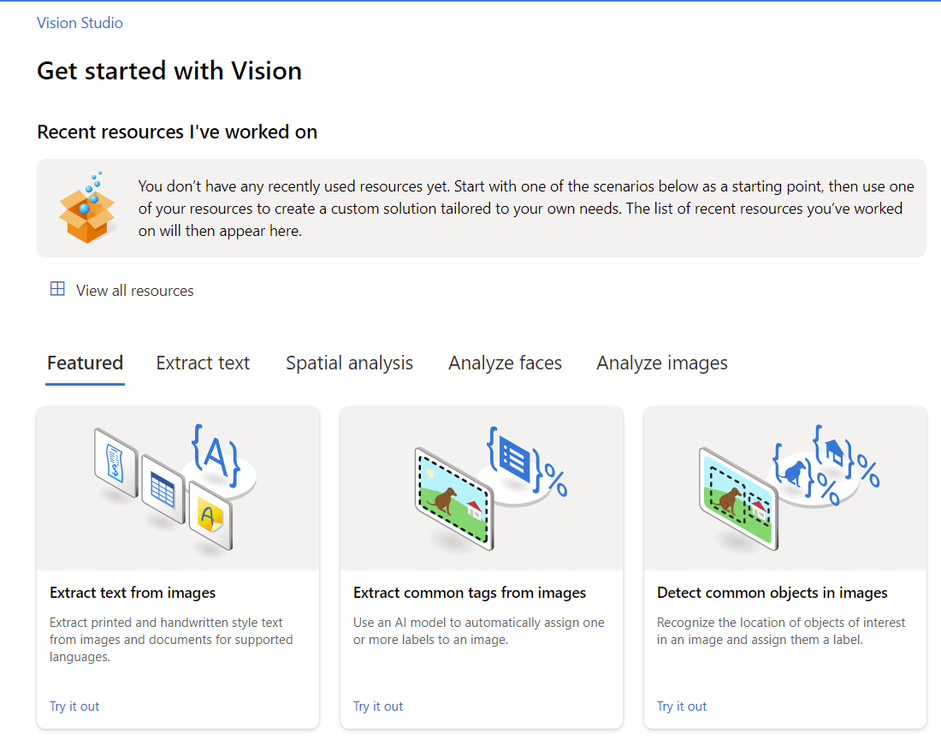The height and width of the screenshot is (738, 941).
Task: Click the Recent resources I've worked on heading
Action: [x=177, y=132]
